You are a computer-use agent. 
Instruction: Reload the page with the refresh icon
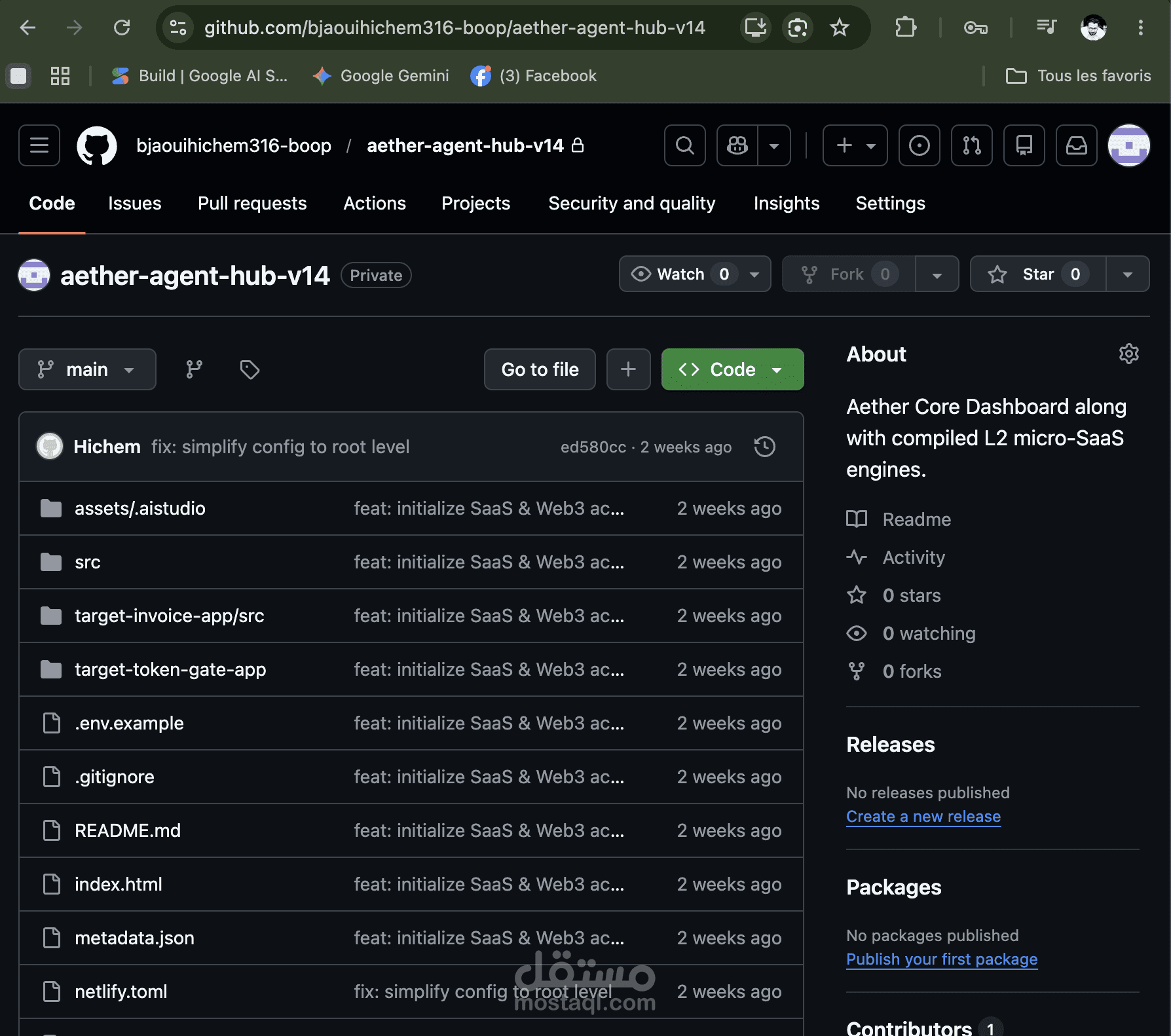click(x=122, y=28)
